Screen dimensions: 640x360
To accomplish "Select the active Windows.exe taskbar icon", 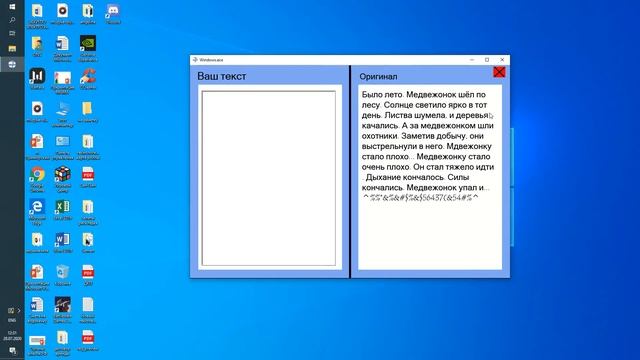I will click(x=12, y=64).
